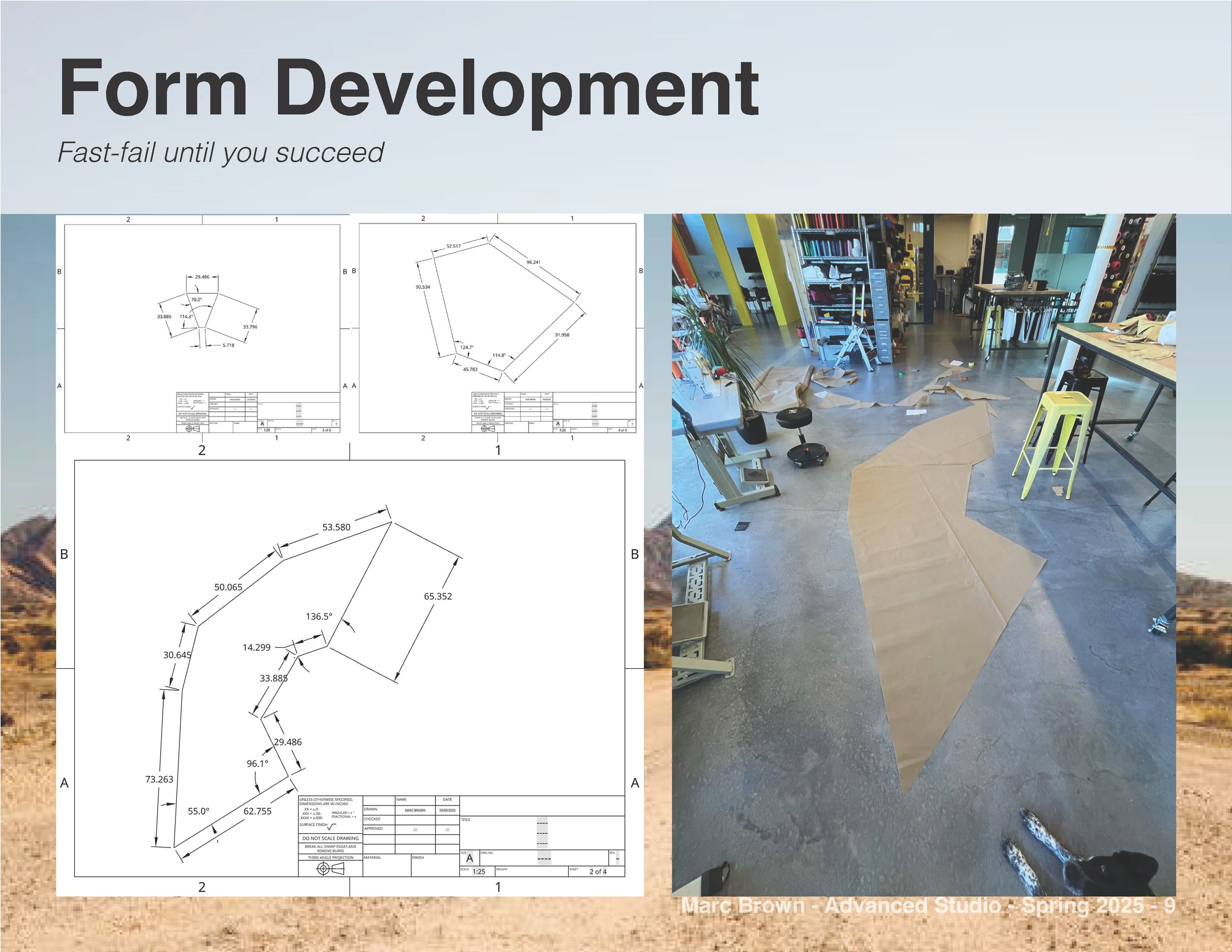This screenshot has height=952, width=1232.
Task: Select the Fast-fail until you succeed subtitle
Action: [221, 152]
